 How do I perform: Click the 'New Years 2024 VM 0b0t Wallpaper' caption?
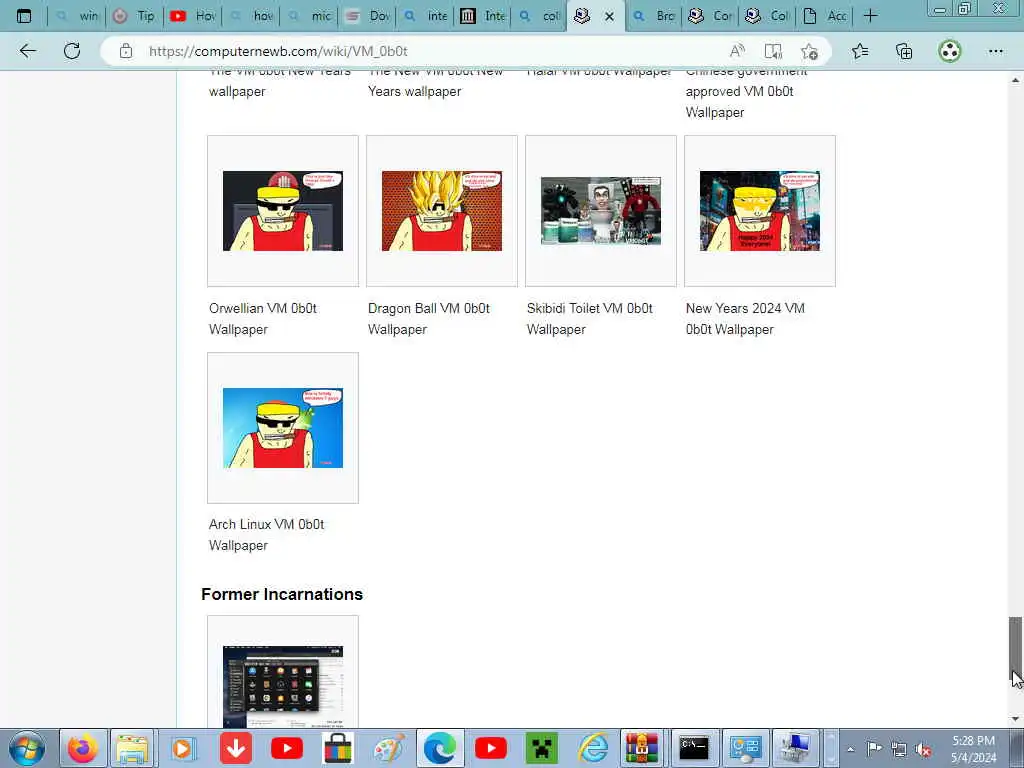click(x=745, y=319)
